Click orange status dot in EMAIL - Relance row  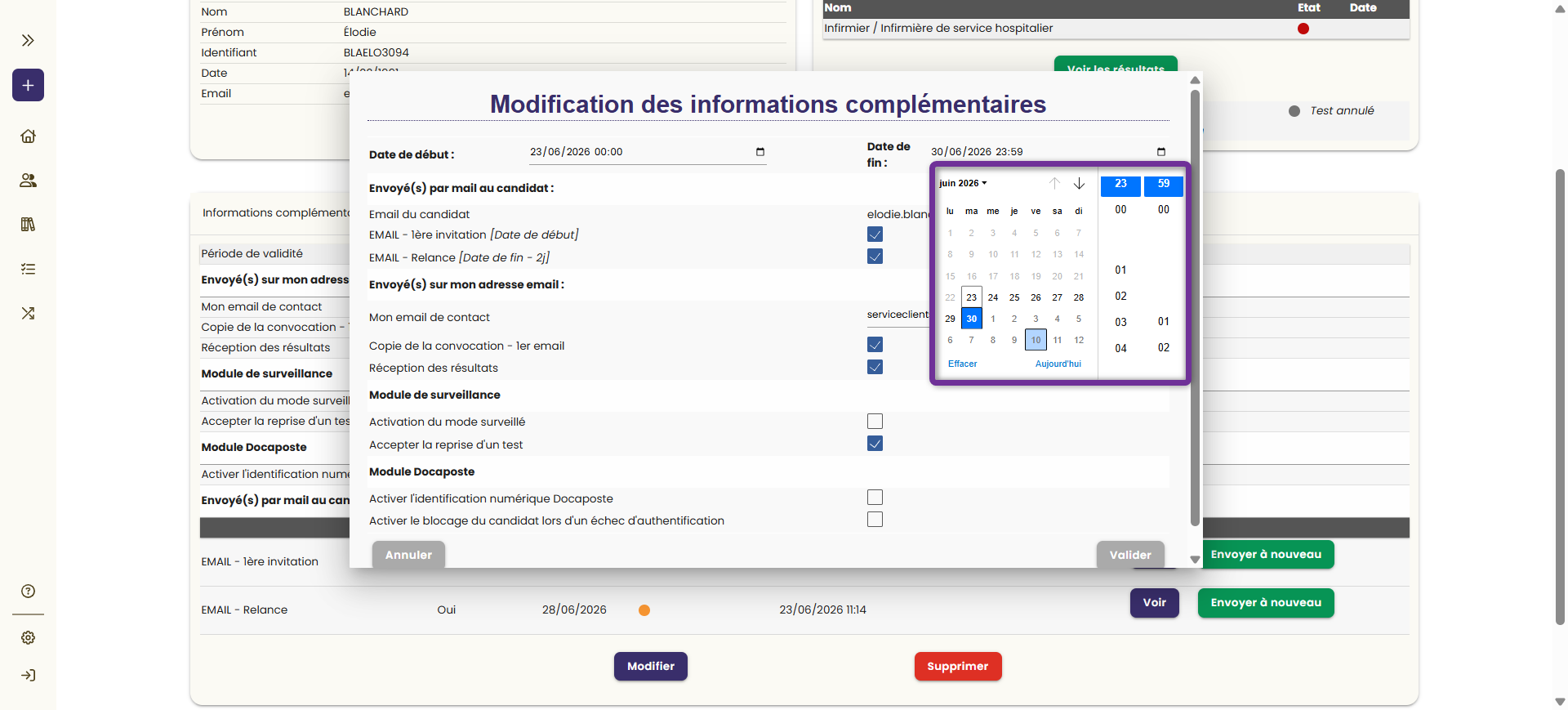(x=644, y=610)
